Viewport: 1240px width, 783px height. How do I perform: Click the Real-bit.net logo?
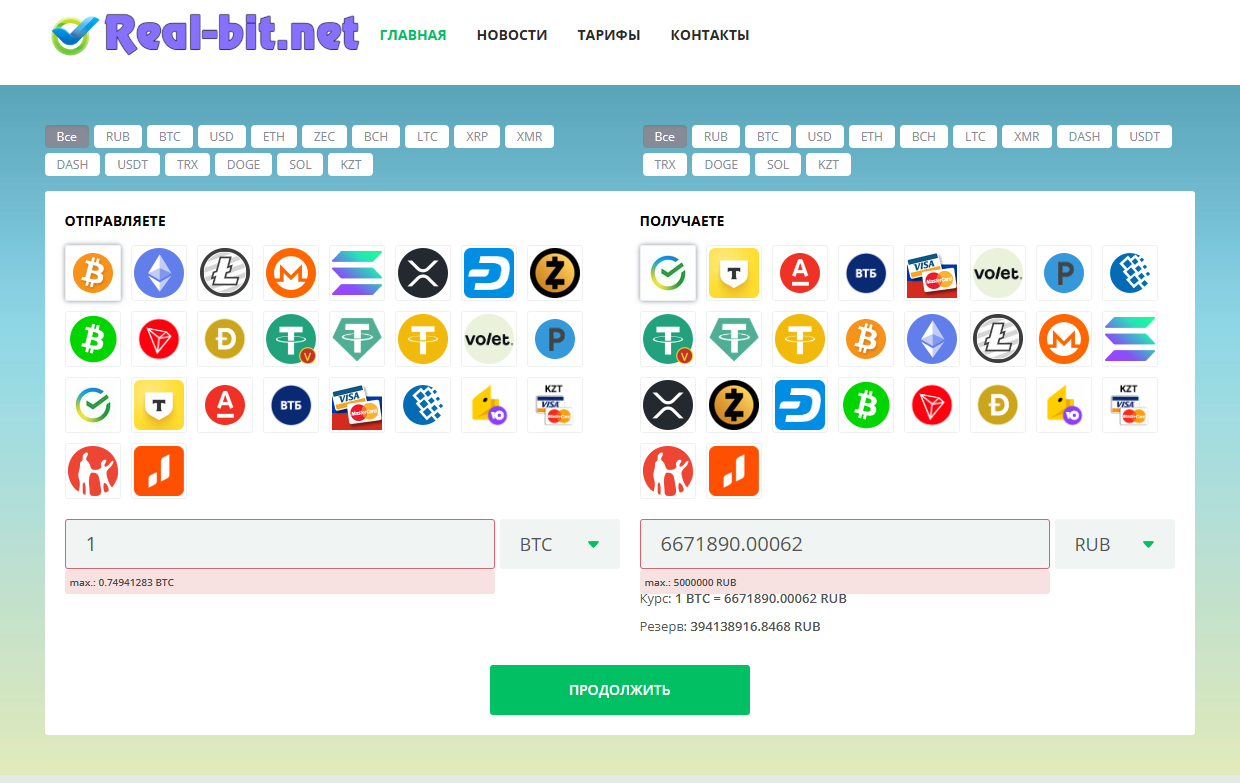(x=205, y=34)
